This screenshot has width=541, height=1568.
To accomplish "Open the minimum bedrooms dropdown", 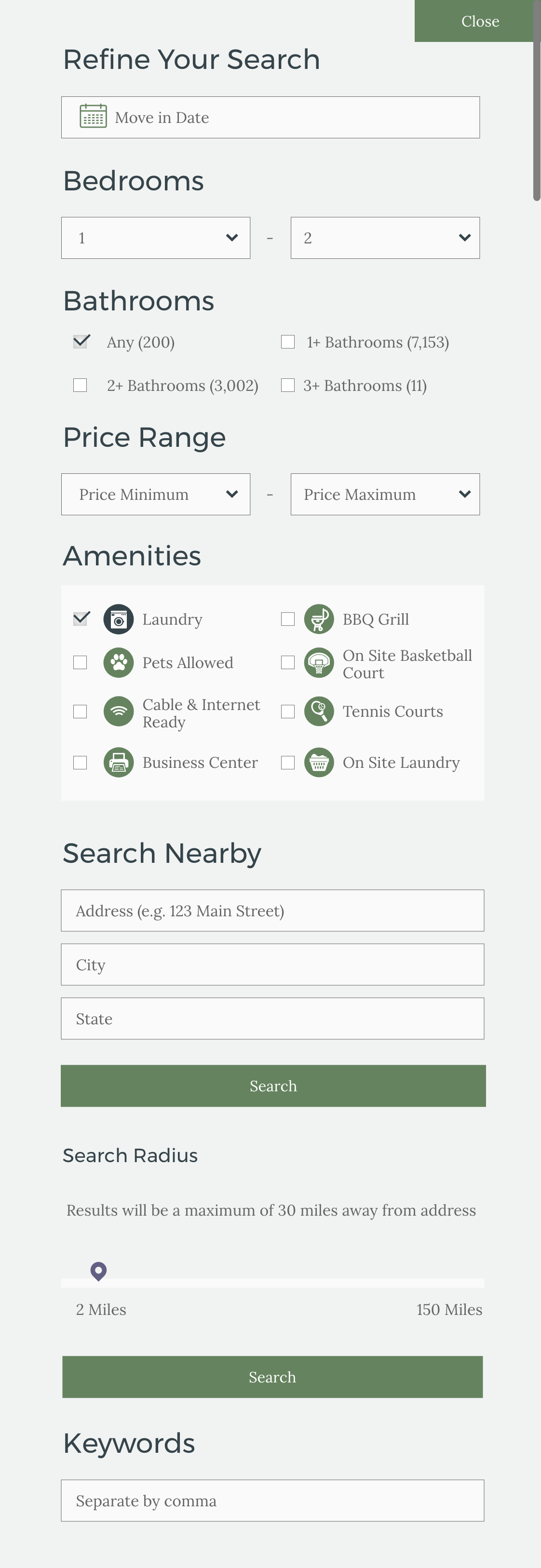I will click(x=155, y=238).
